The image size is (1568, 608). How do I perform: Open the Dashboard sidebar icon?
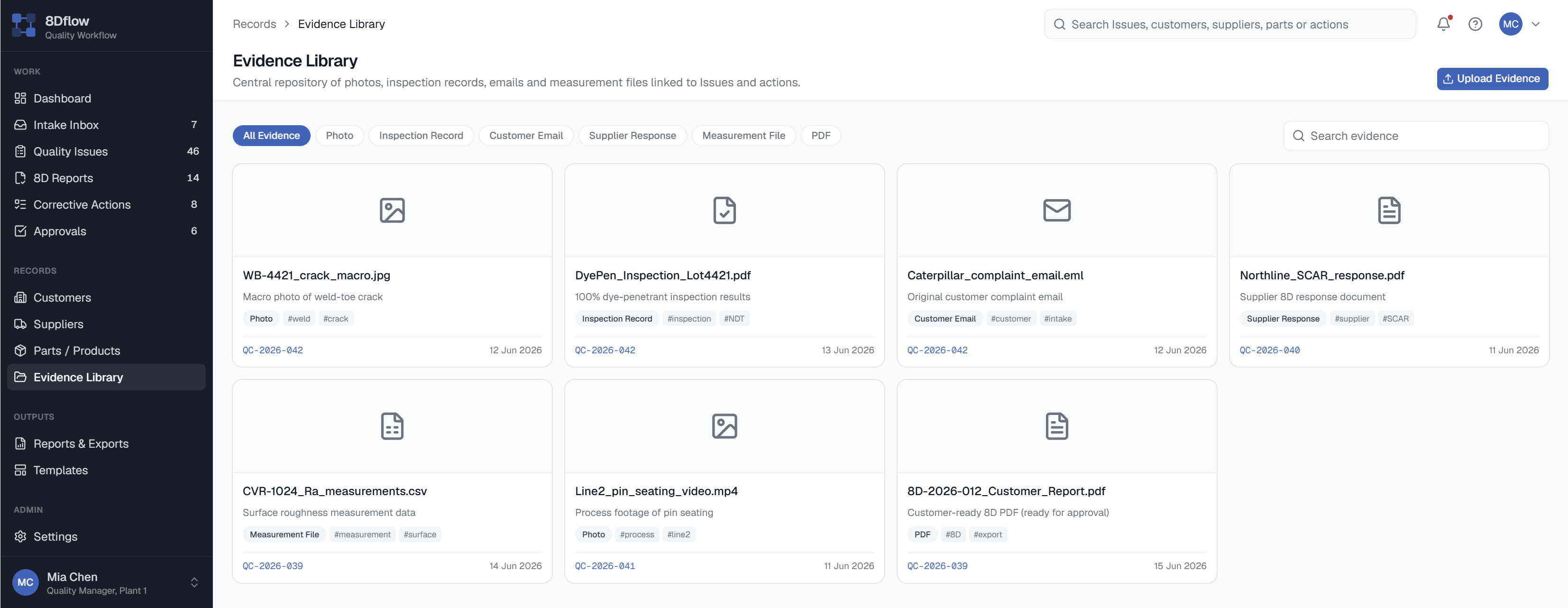coord(20,98)
